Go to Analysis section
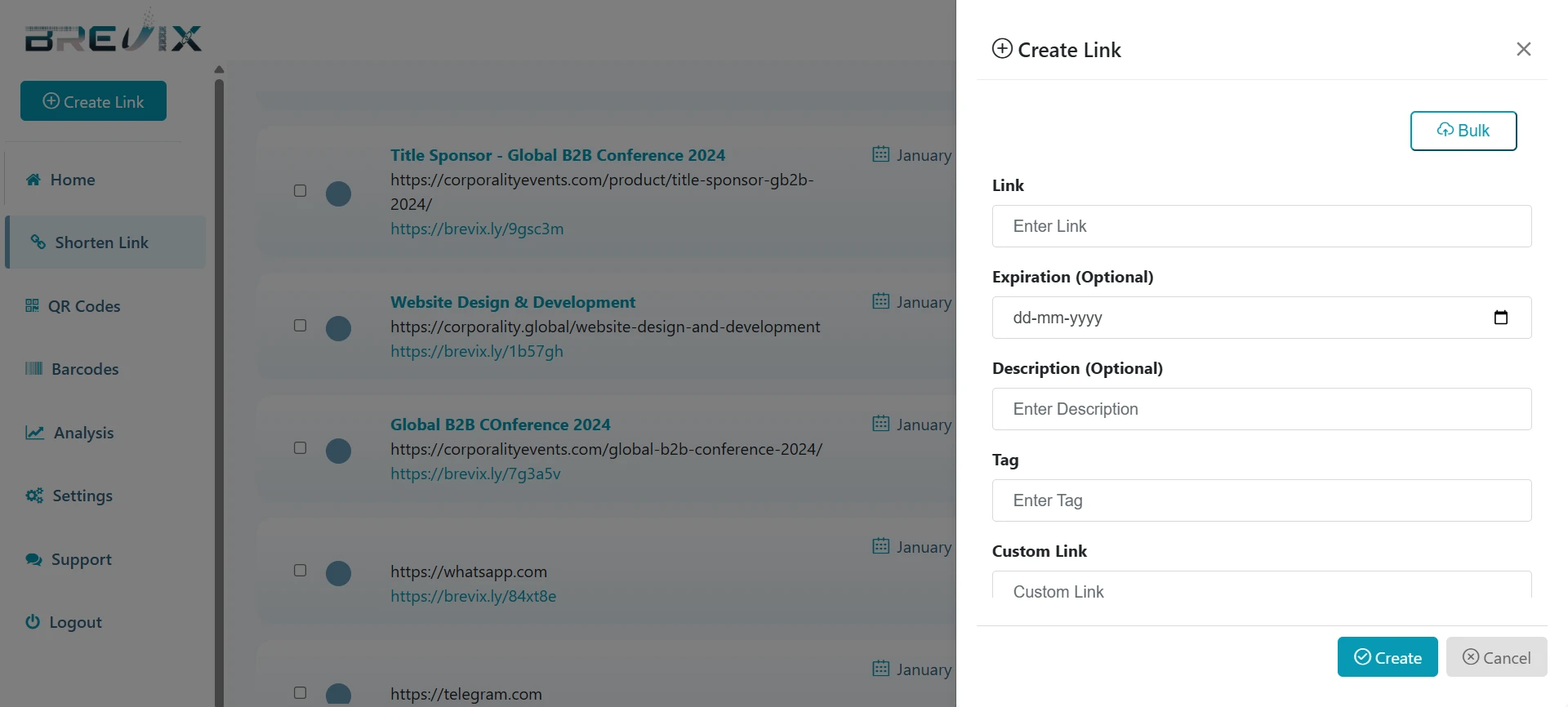The image size is (1568, 707). [x=82, y=433]
